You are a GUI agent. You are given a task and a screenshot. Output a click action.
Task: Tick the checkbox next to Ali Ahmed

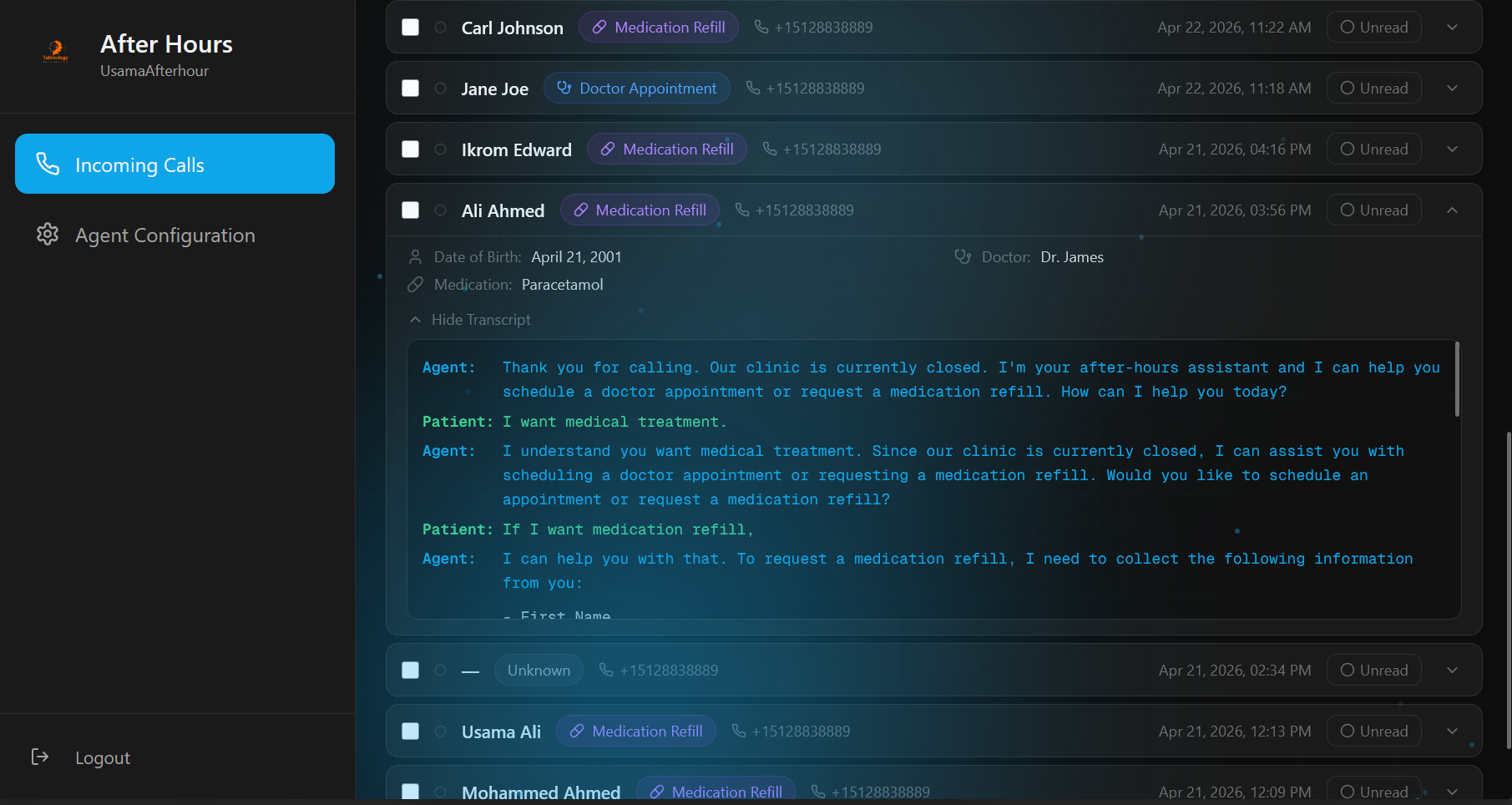pos(411,210)
